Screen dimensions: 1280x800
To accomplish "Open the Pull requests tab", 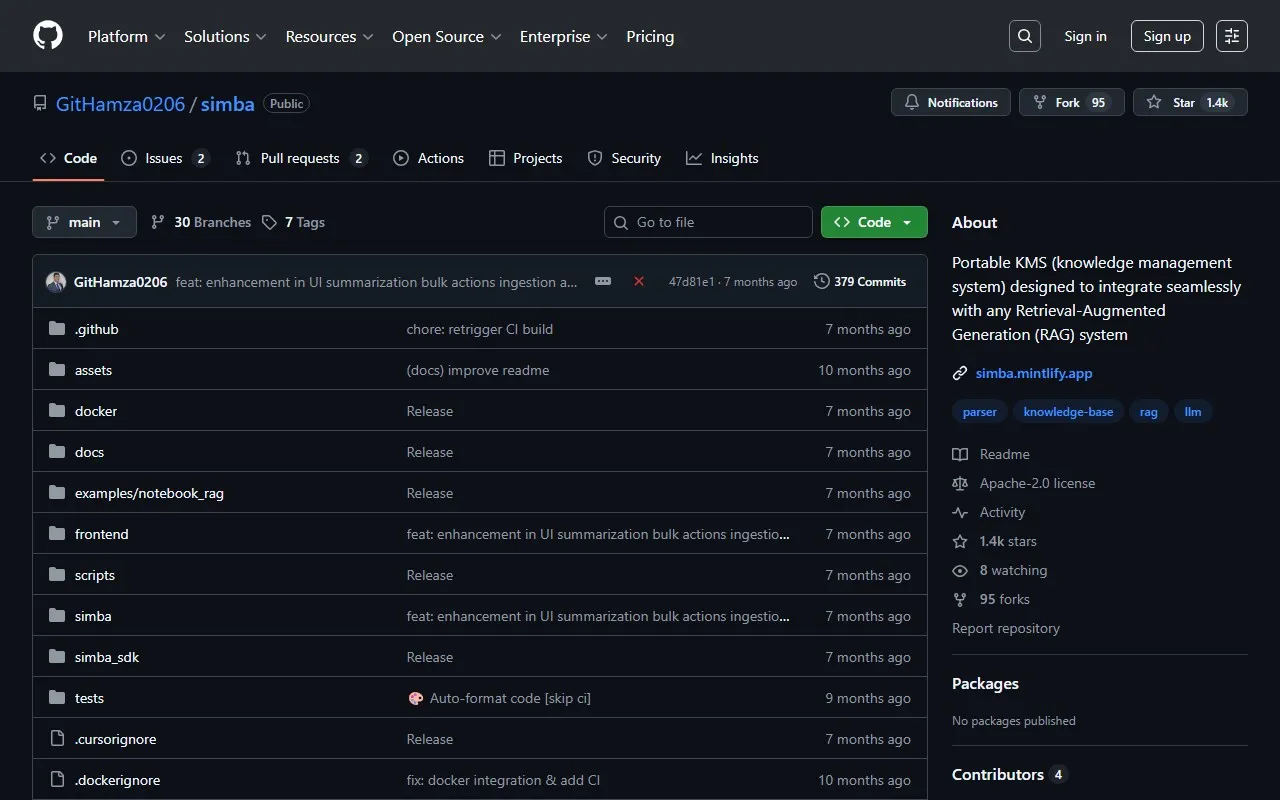I will coord(300,158).
